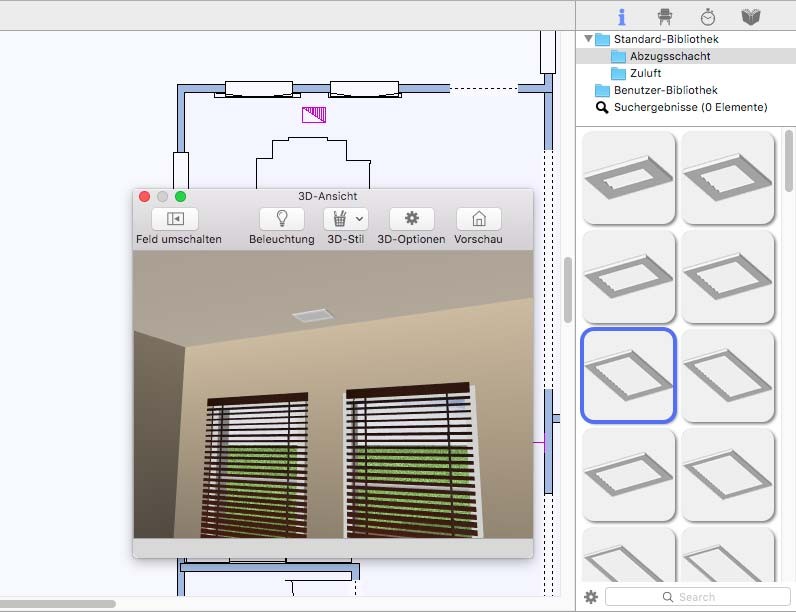Click right window blinds in 3D view
796x612 pixels.
coord(412,460)
